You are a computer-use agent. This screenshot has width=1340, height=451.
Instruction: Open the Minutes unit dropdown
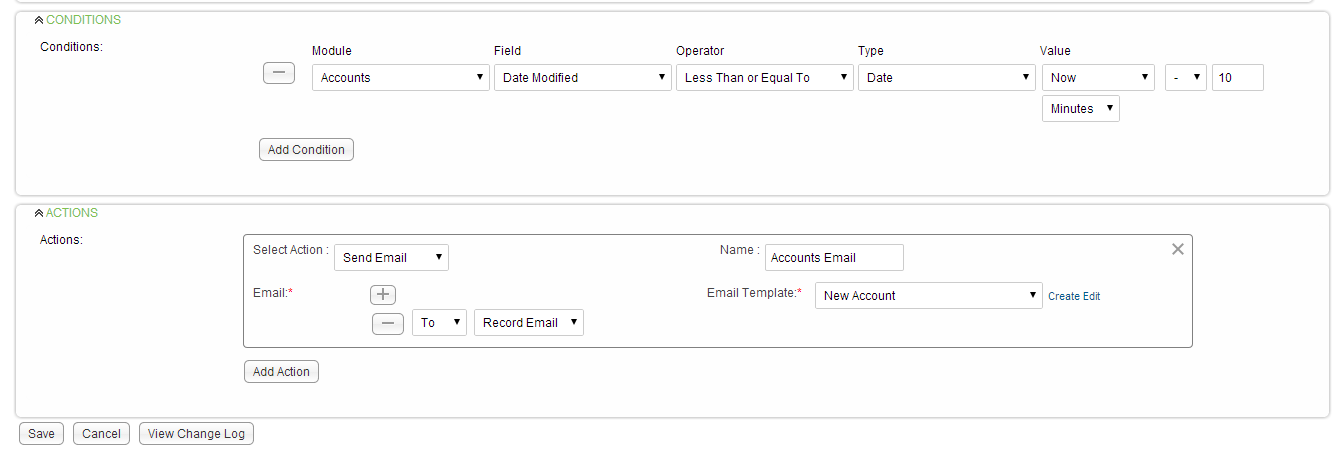point(1081,109)
